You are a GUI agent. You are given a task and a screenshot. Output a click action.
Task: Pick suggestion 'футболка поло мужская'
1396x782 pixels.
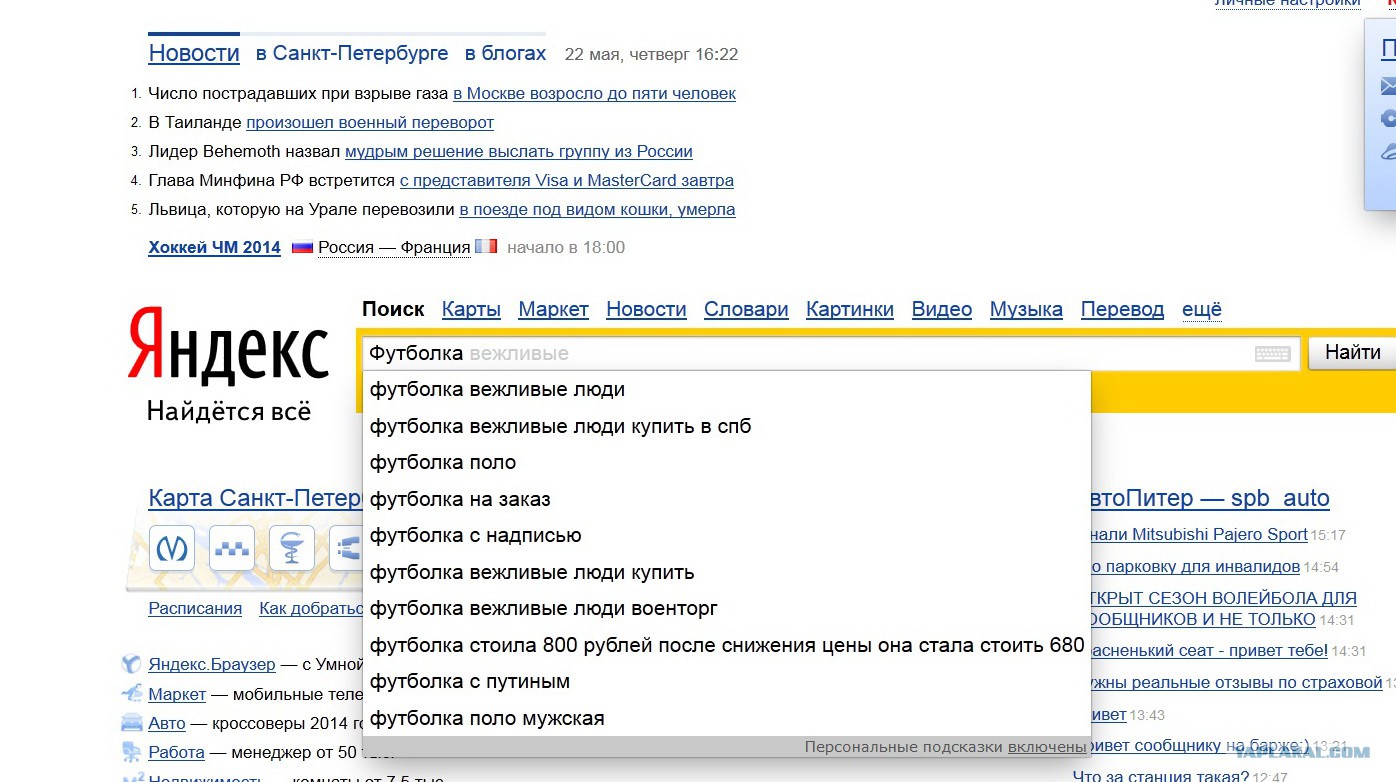coord(486,718)
